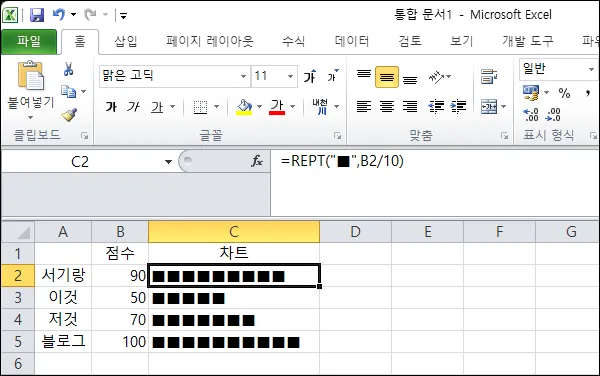Select Align Text Left icon

click(x=364, y=107)
